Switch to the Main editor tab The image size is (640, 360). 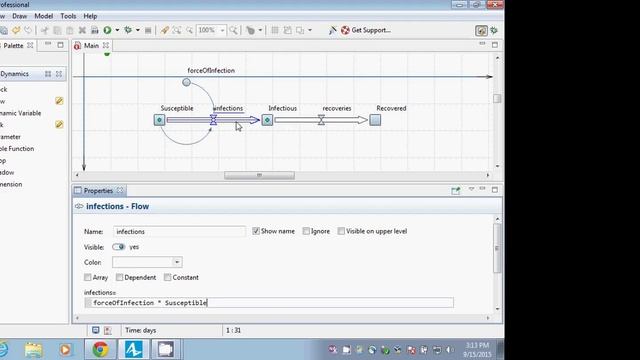pos(91,46)
